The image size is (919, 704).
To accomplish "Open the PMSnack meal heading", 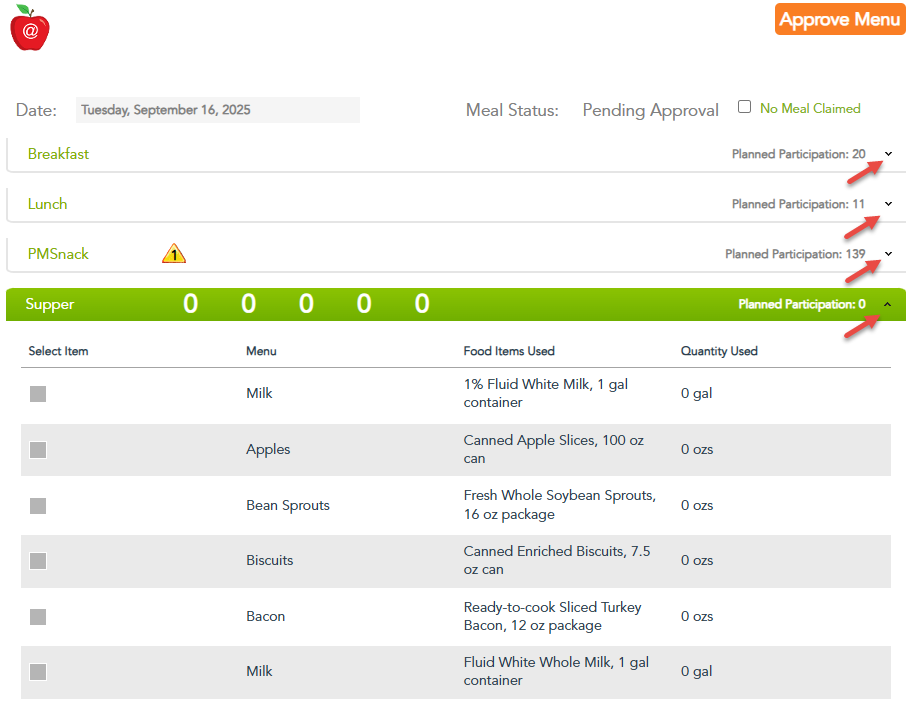I will tap(58, 254).
